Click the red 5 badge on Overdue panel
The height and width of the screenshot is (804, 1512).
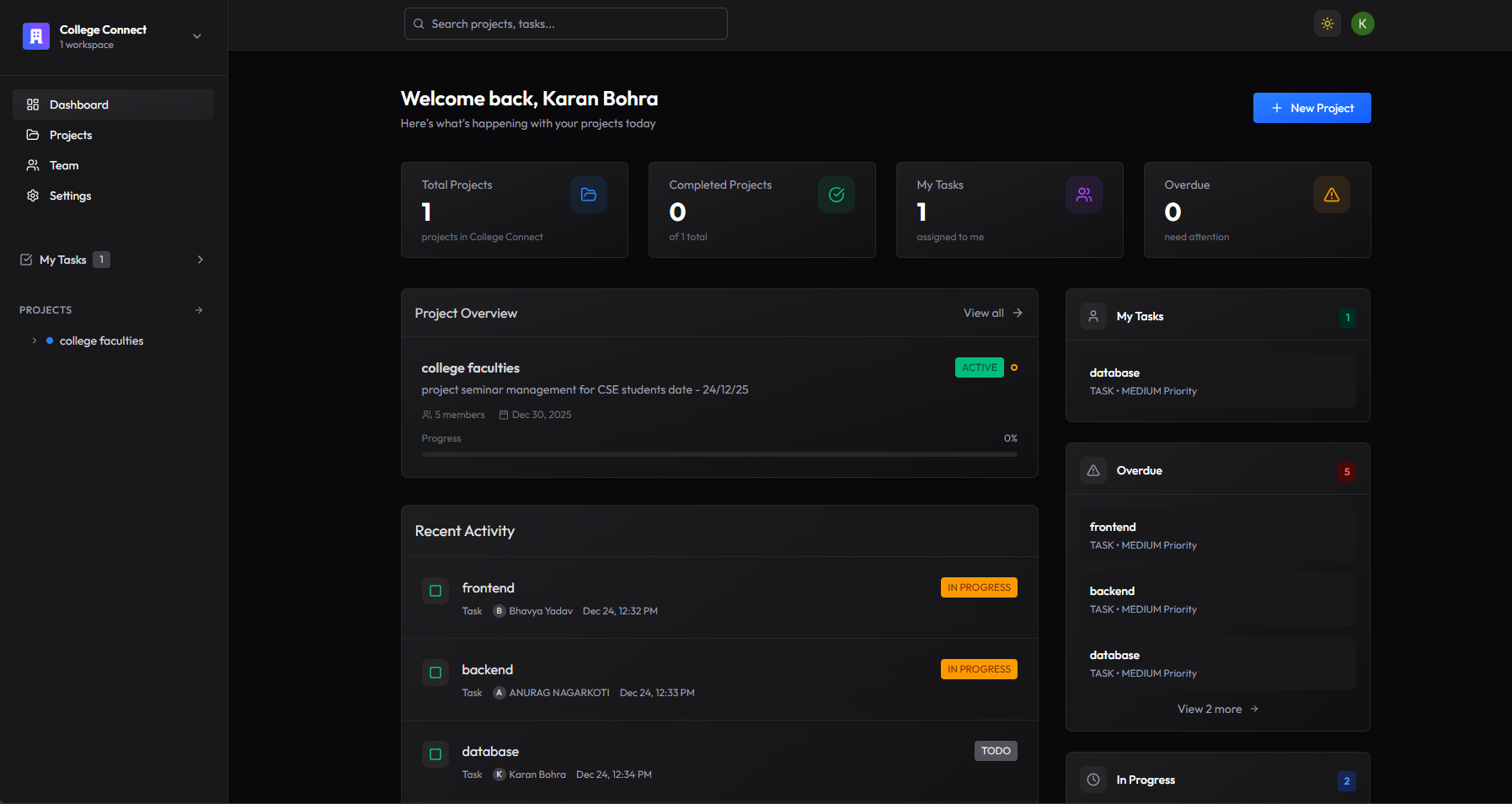[1347, 472]
